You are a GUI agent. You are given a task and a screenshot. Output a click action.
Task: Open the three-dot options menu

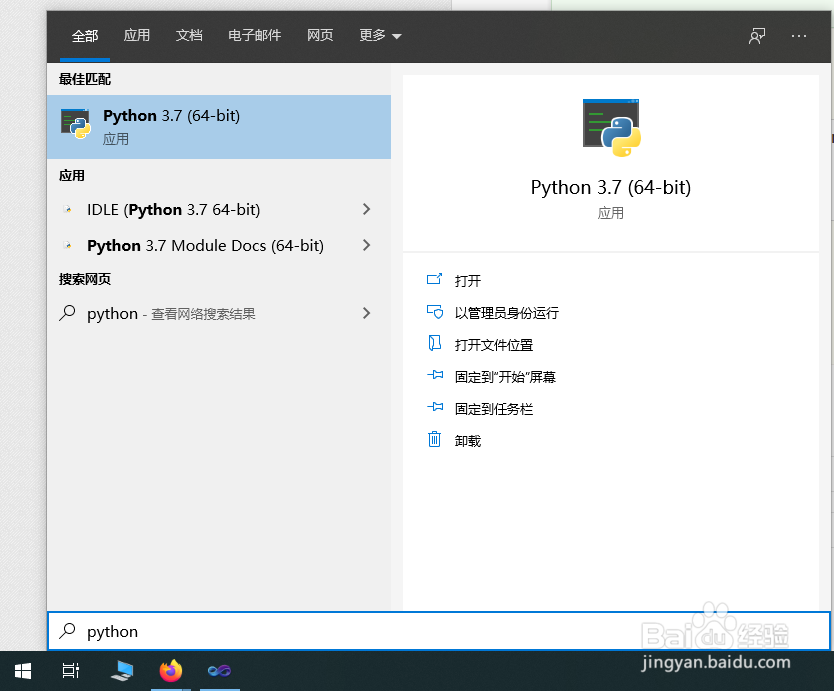tap(799, 36)
